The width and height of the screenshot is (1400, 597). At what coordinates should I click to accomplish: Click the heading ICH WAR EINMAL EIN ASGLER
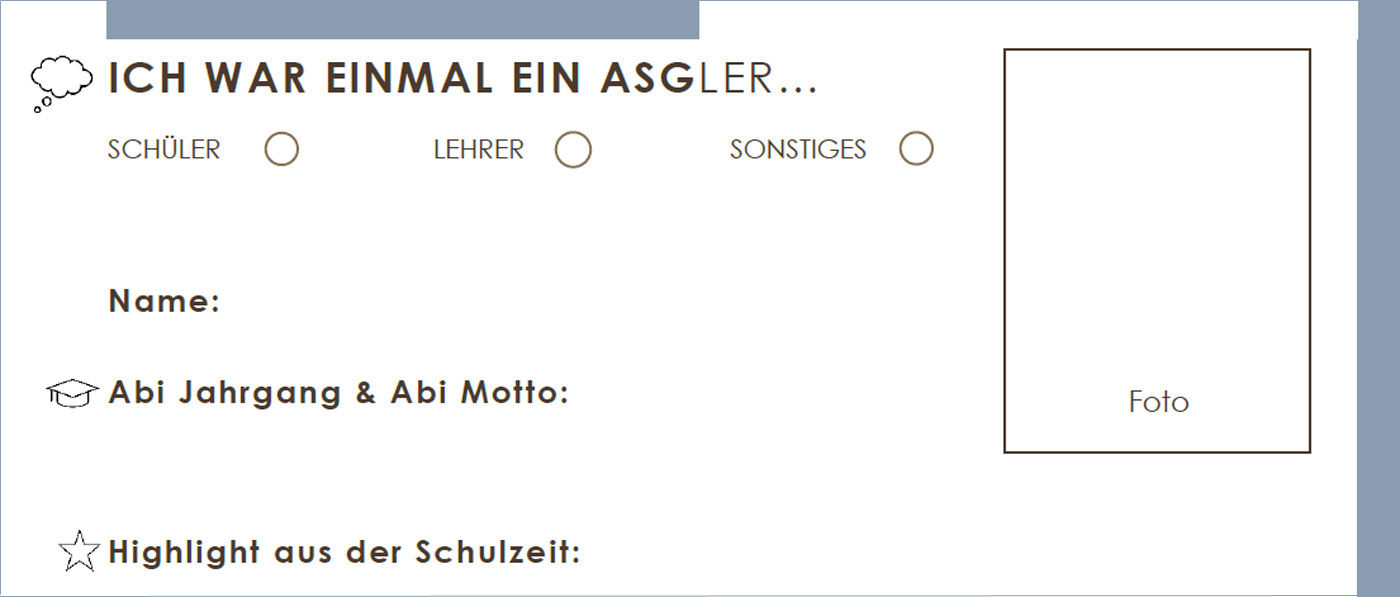click(x=463, y=79)
